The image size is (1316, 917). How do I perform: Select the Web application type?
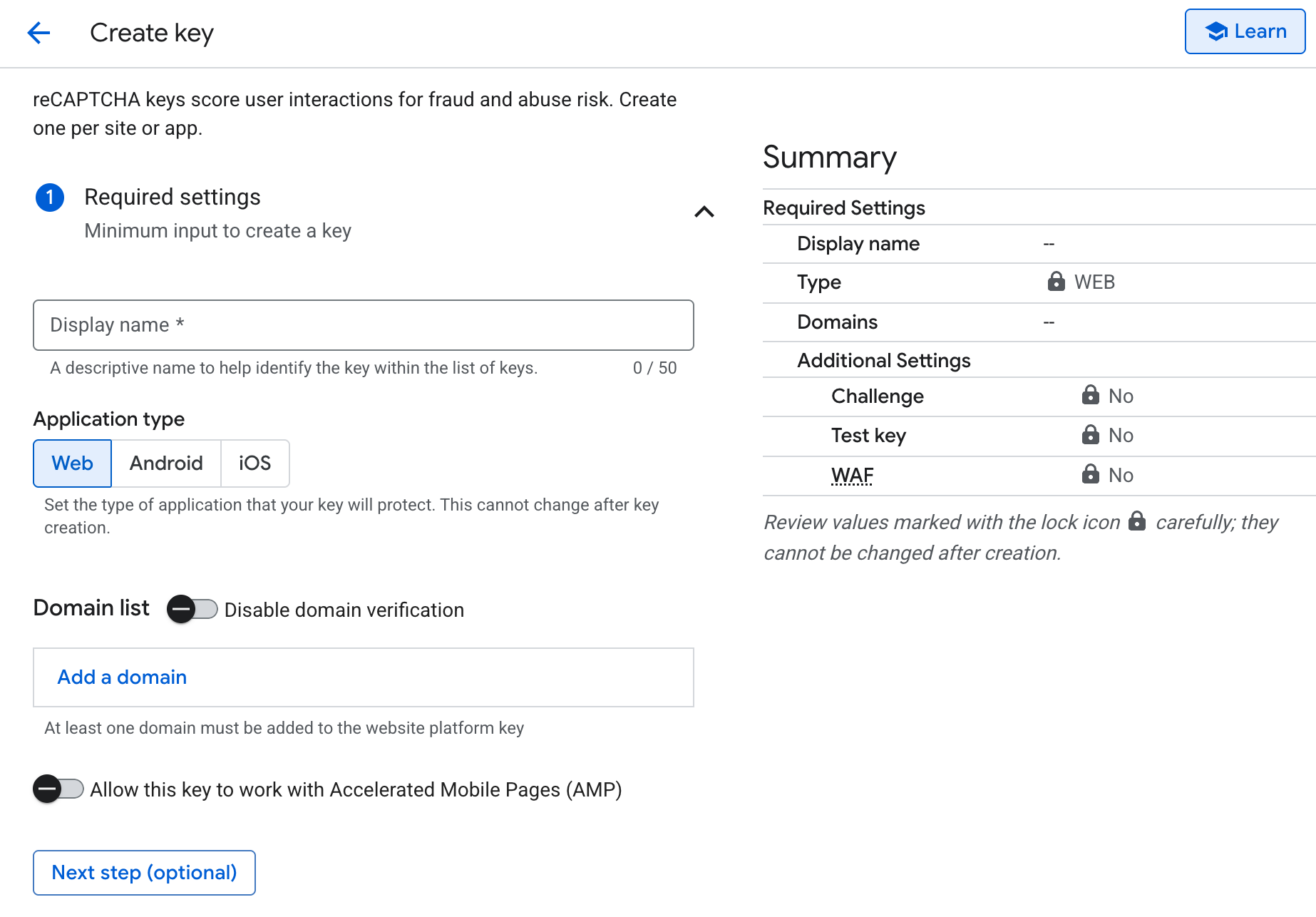tap(72, 463)
